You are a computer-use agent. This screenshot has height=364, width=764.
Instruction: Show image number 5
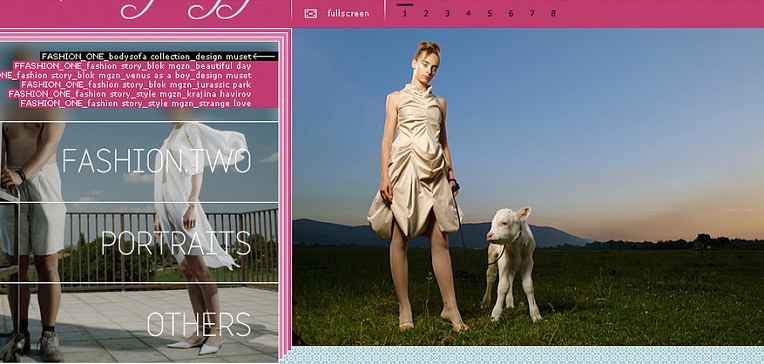pyautogui.click(x=490, y=14)
